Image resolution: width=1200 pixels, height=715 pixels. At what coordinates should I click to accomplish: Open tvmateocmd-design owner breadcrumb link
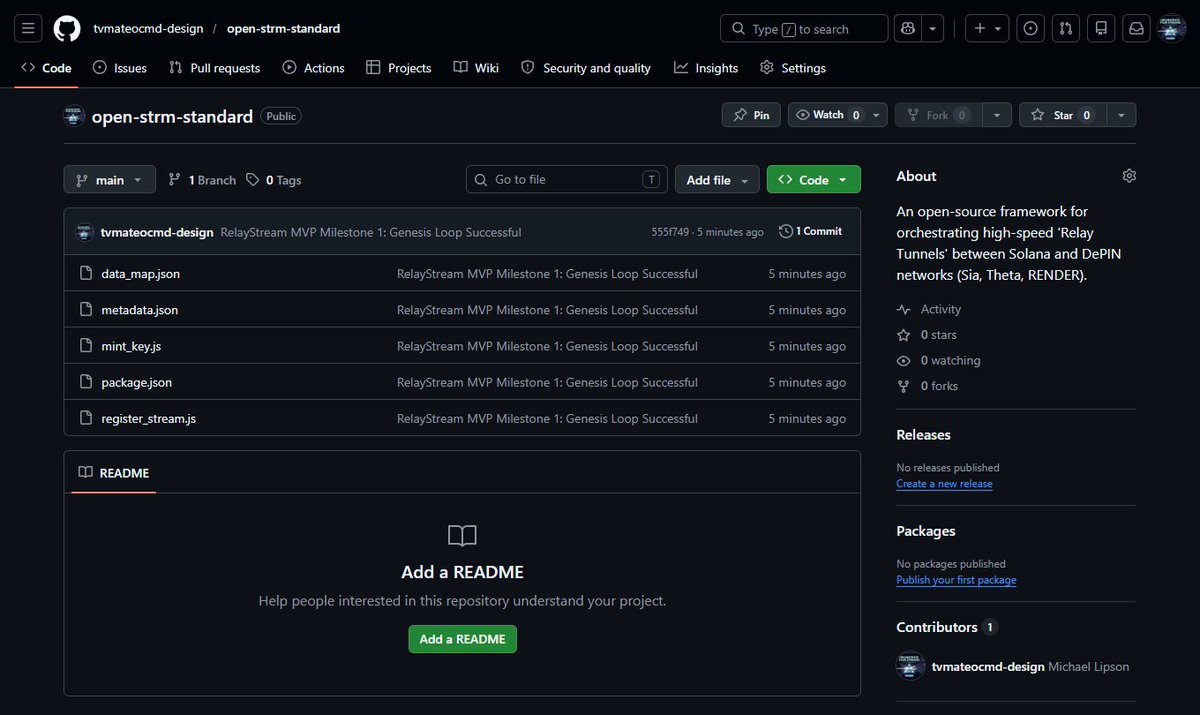coord(147,28)
